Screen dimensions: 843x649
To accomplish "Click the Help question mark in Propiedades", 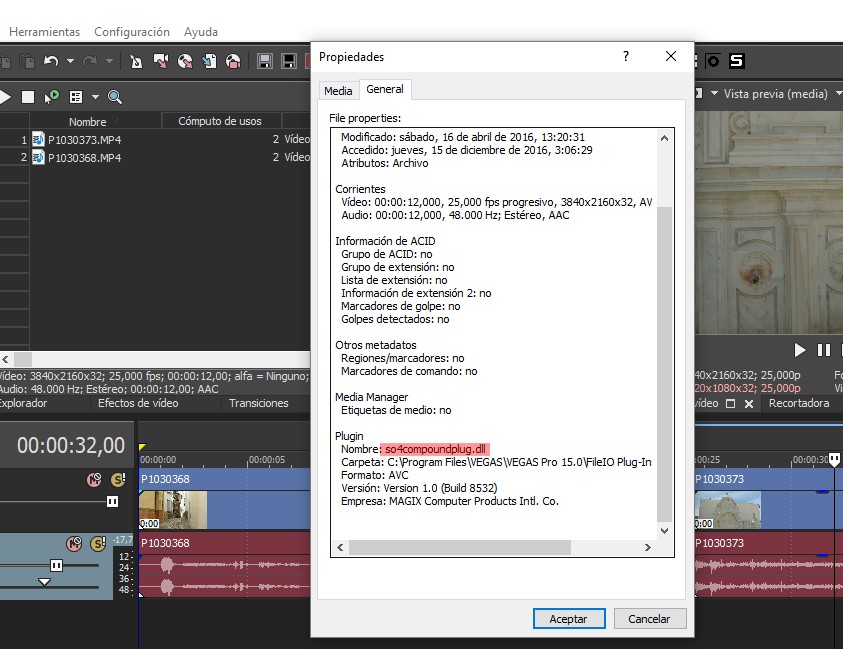I will point(626,57).
